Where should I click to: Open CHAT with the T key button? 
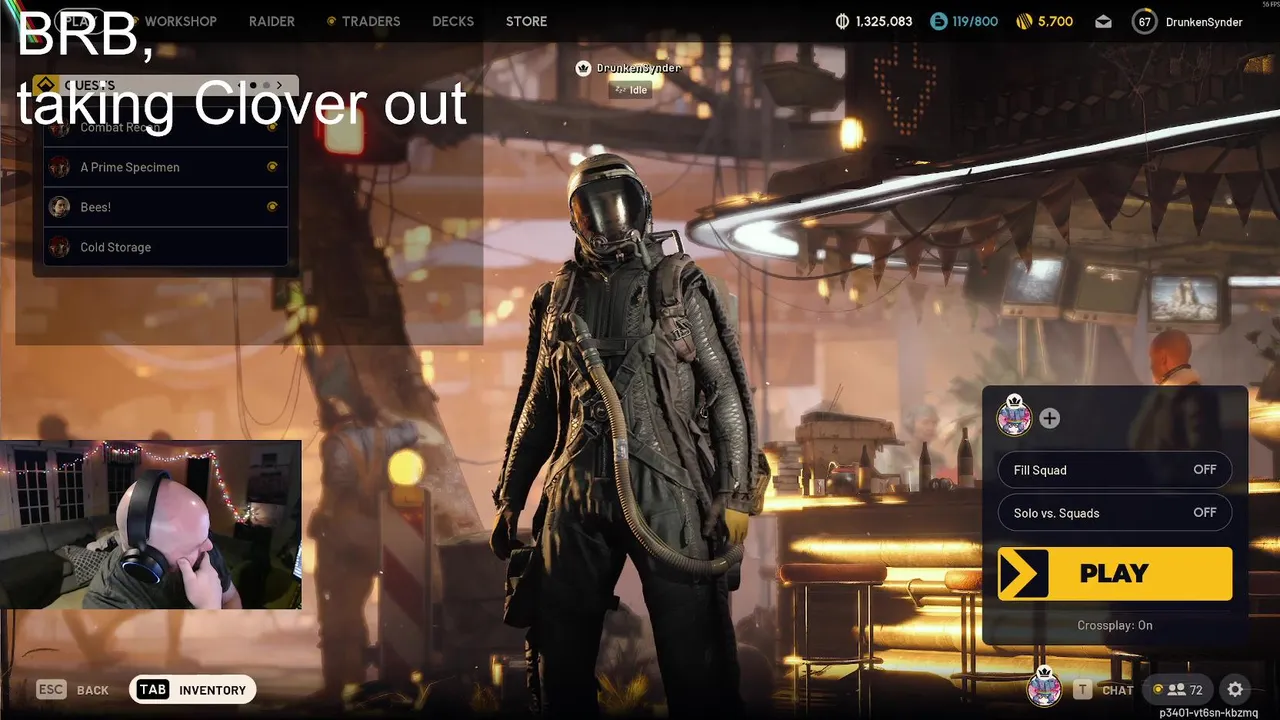point(1104,690)
